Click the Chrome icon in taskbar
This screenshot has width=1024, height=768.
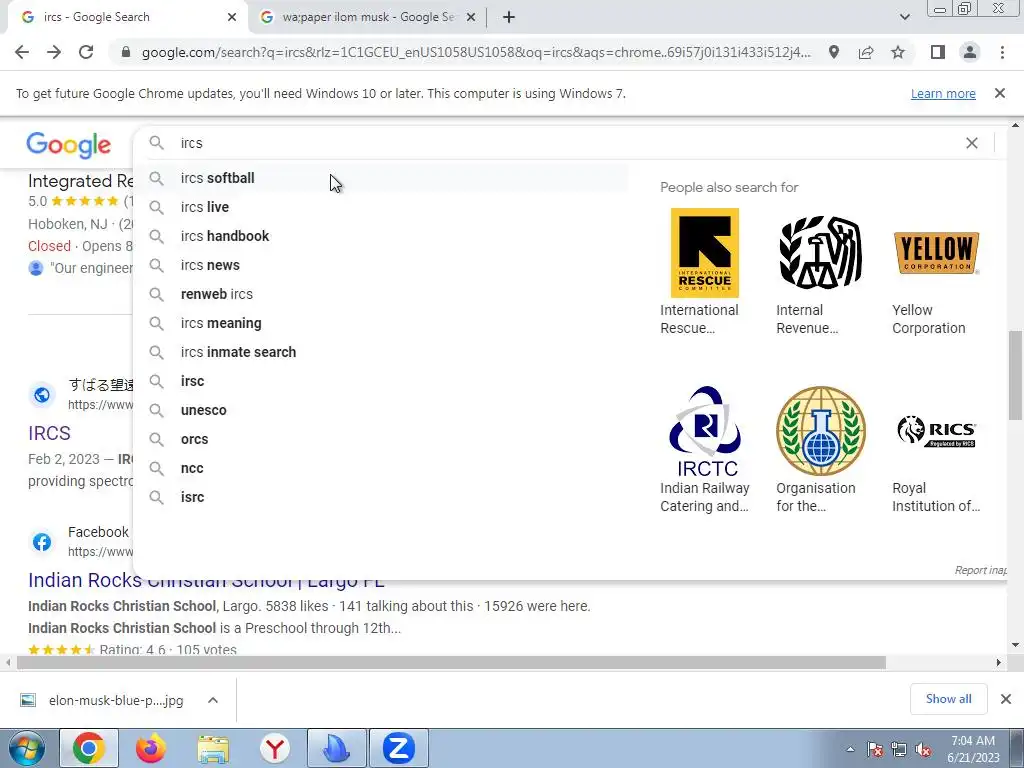point(89,748)
